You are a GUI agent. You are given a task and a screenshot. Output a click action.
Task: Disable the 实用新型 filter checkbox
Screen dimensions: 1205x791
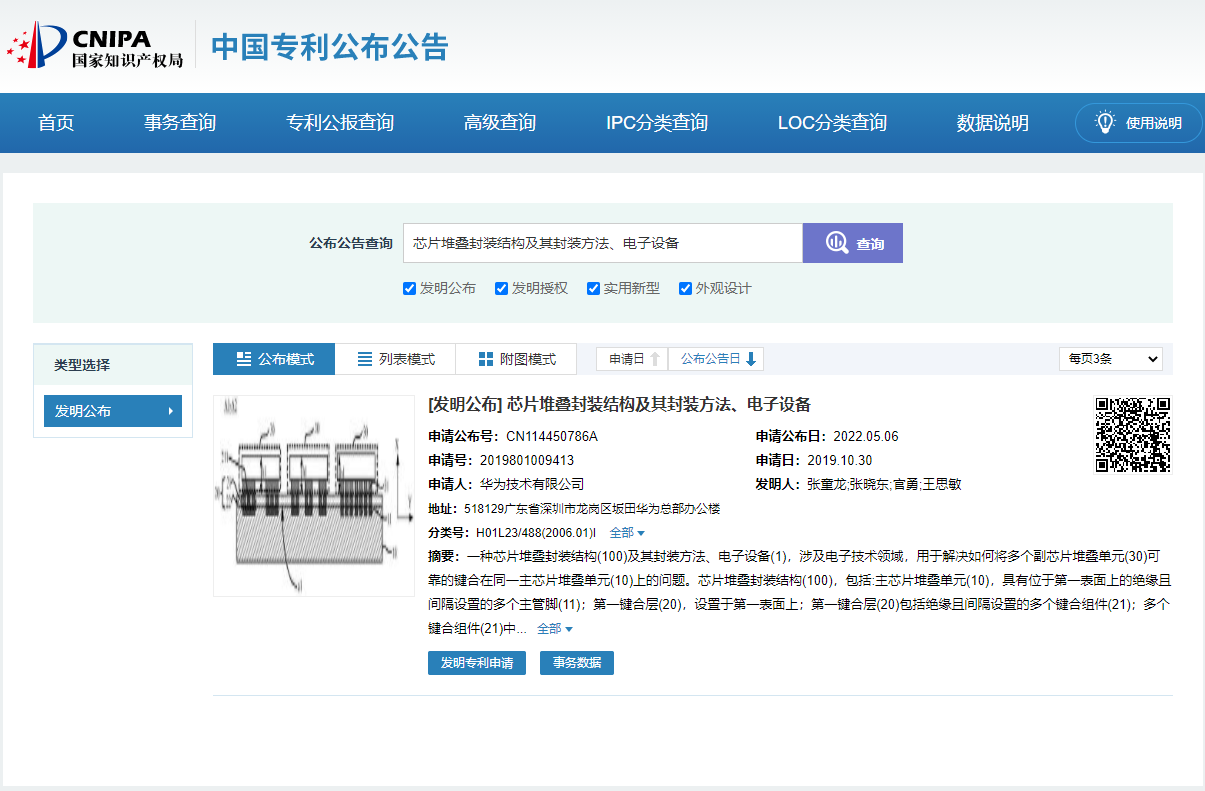593,288
